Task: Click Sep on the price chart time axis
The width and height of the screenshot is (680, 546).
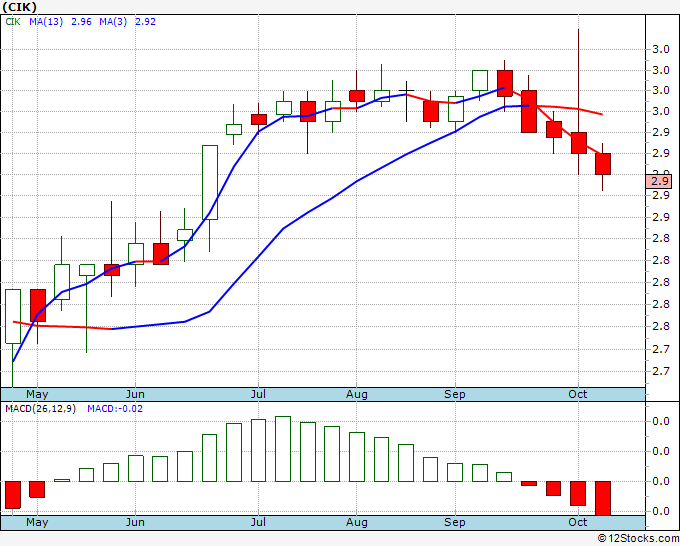Action: (x=454, y=394)
